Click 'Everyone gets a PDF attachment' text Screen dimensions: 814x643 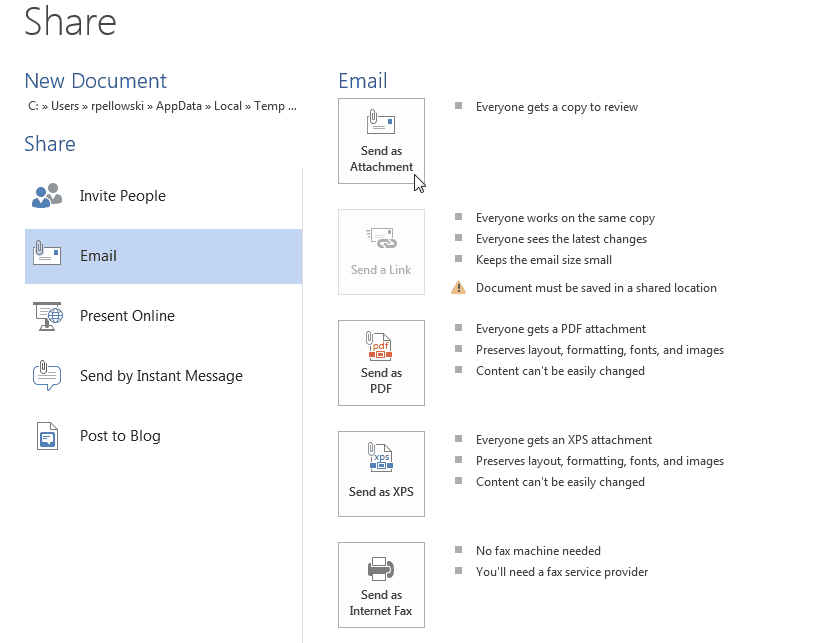click(x=561, y=329)
